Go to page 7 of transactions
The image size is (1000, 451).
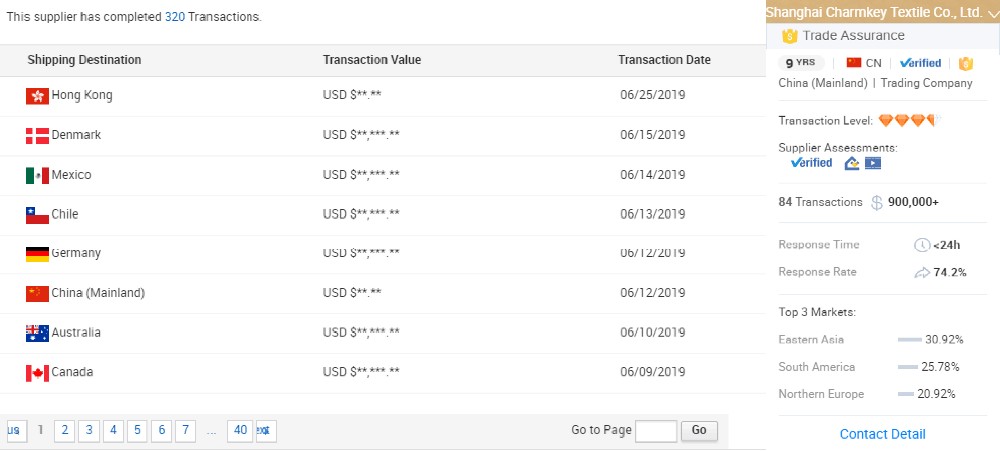tap(185, 430)
